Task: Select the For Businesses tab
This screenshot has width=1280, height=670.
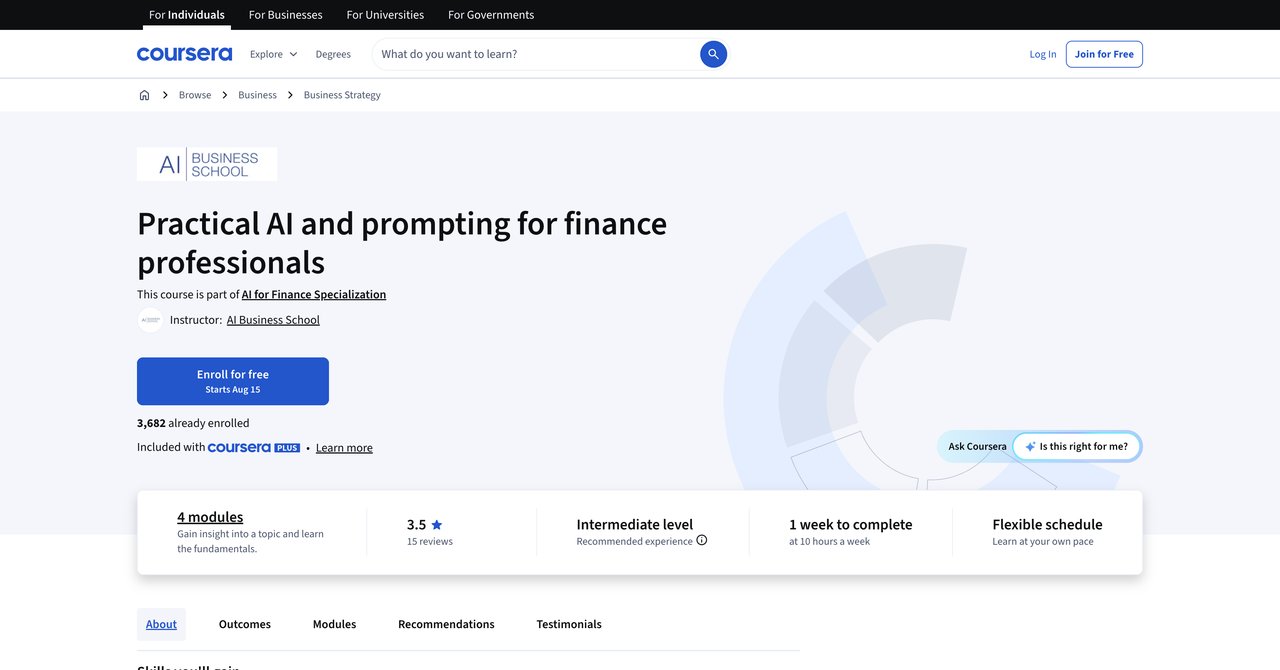Action: tap(286, 15)
